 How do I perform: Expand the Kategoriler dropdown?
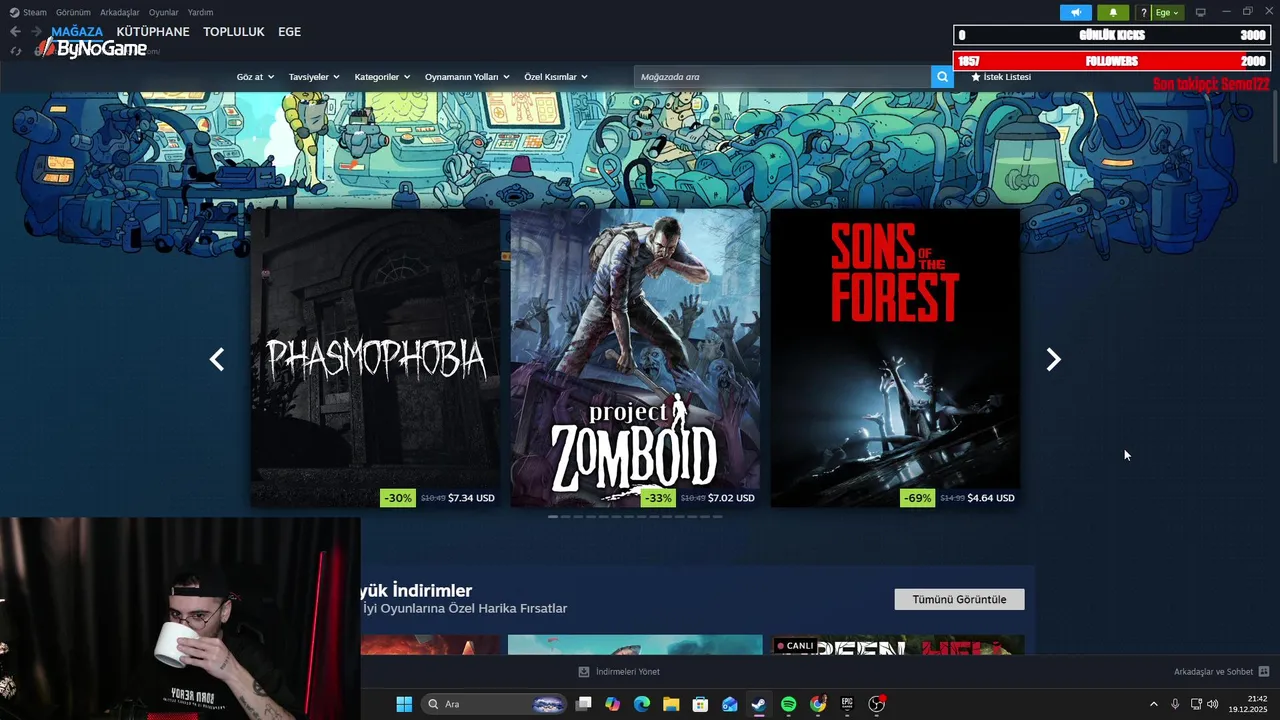click(382, 77)
